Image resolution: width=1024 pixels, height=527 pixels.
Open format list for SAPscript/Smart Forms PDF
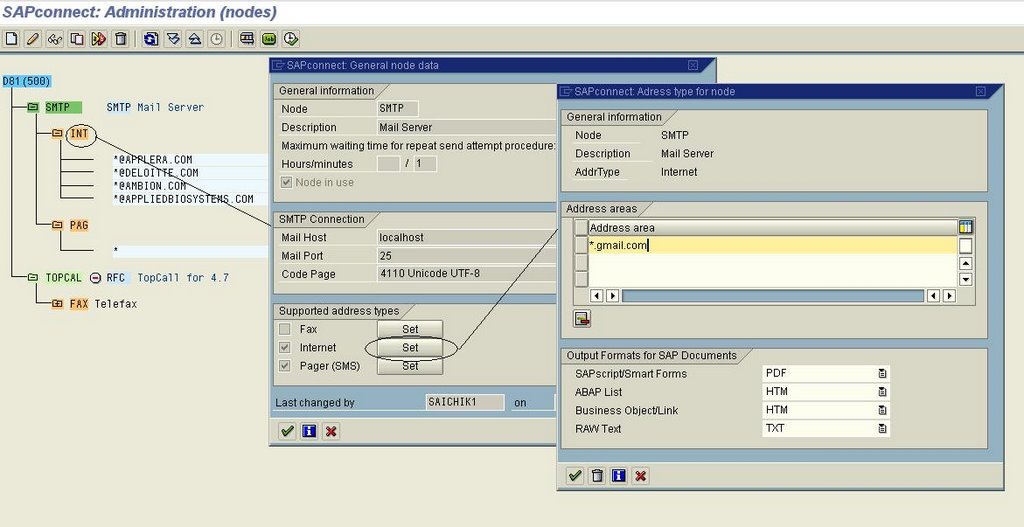(882, 374)
